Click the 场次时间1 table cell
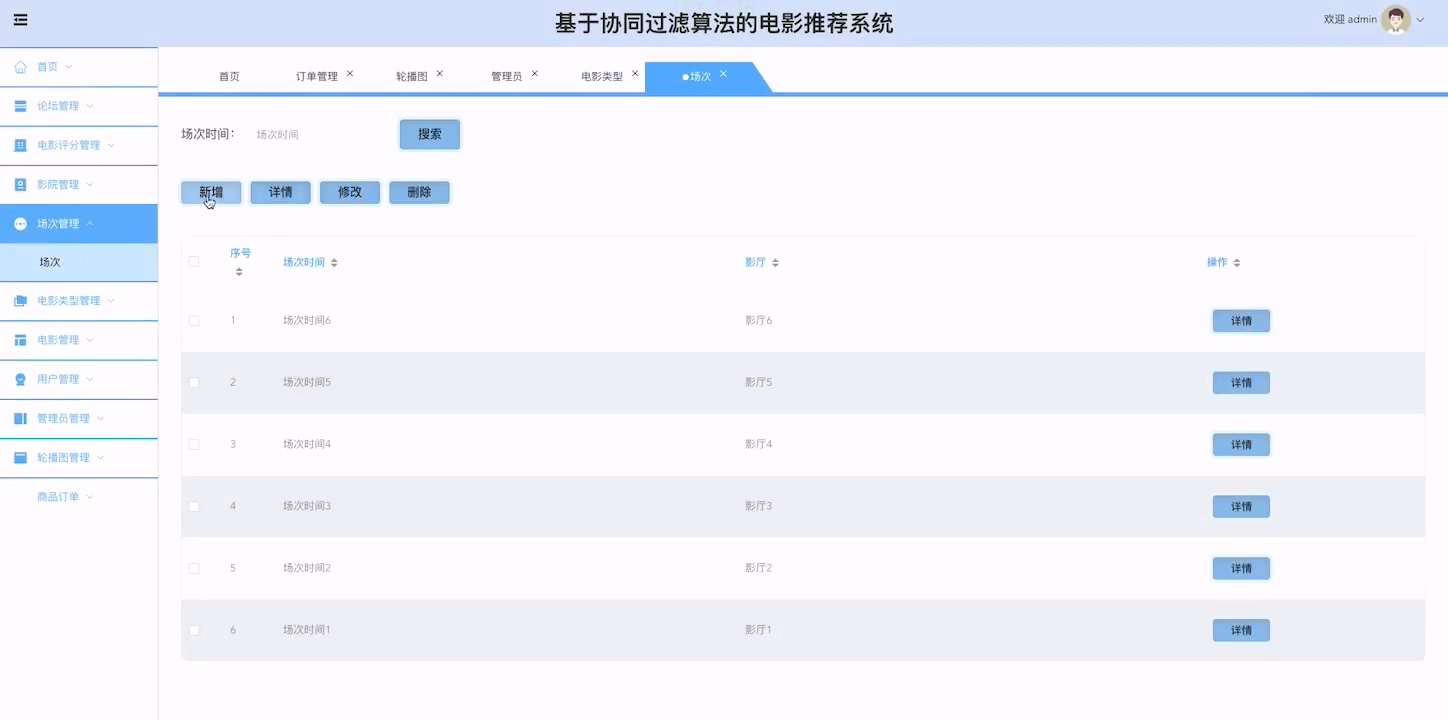This screenshot has height=720, width=1448. coord(307,630)
